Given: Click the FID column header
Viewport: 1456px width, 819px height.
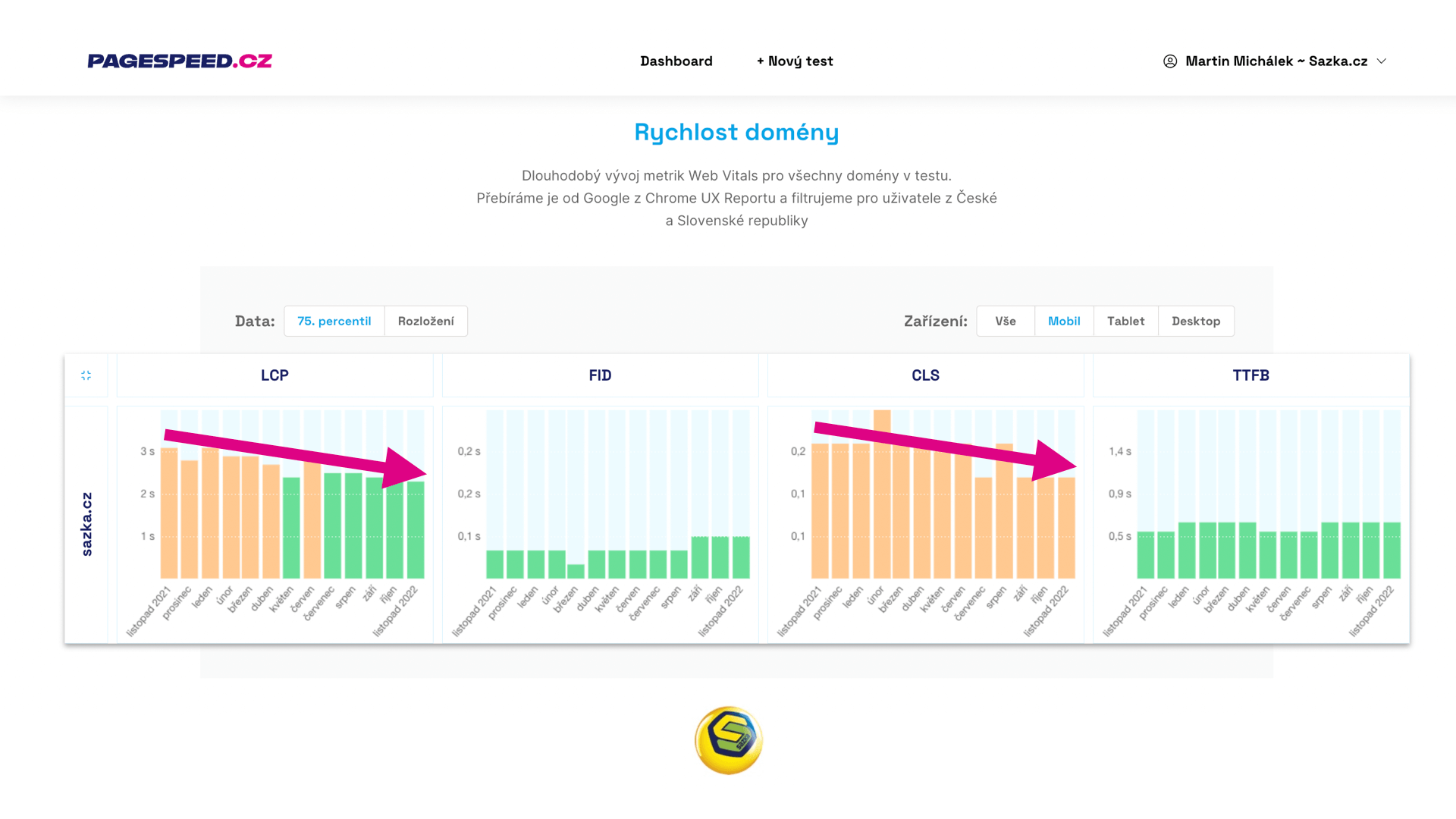Looking at the screenshot, I should [x=600, y=375].
